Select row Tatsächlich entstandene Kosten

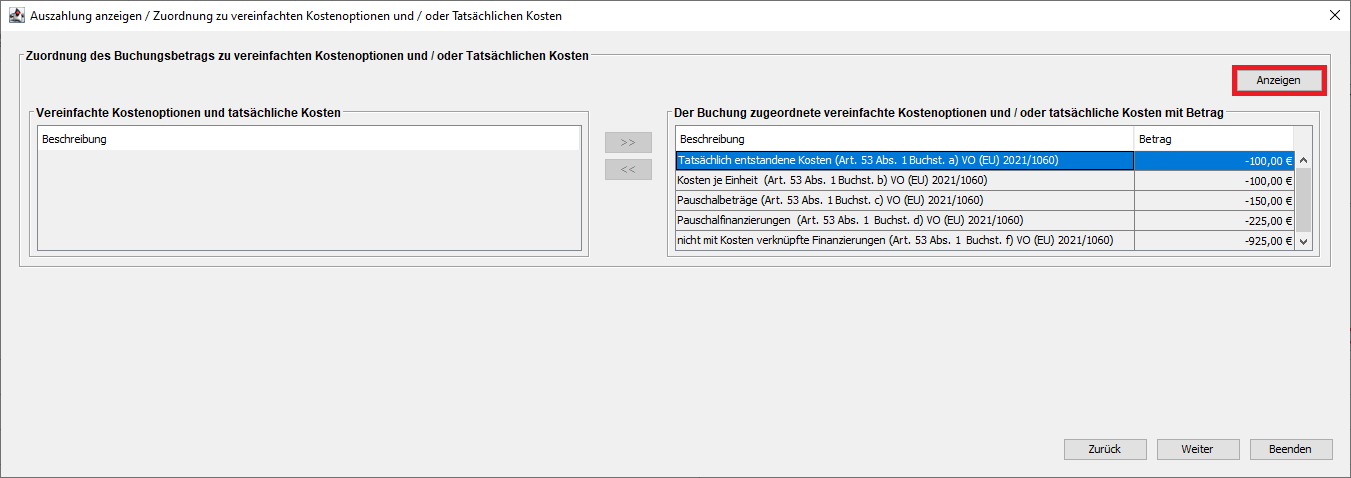(x=904, y=160)
